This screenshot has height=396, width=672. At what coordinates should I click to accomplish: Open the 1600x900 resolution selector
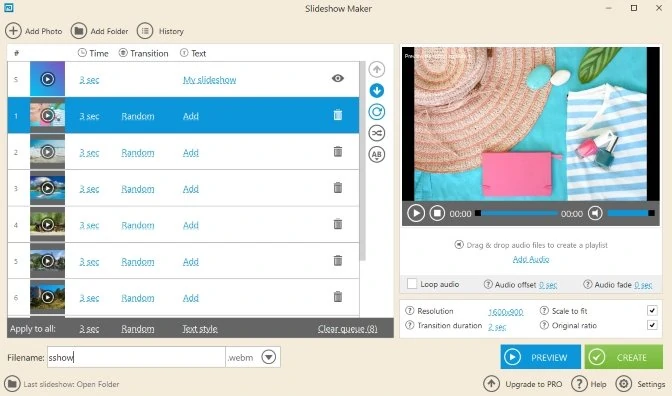tap(505, 312)
